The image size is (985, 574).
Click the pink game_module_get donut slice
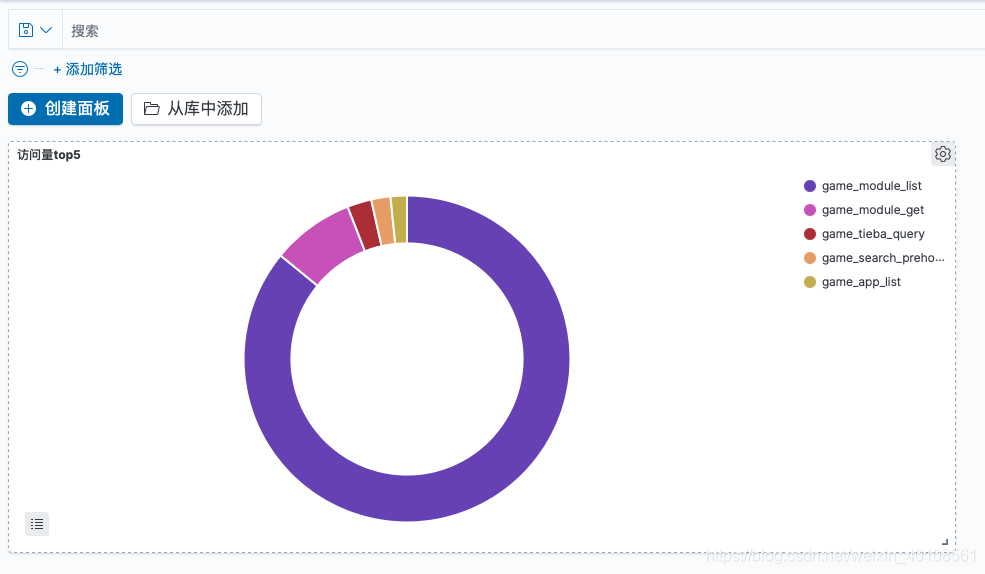pyautogui.click(x=324, y=244)
